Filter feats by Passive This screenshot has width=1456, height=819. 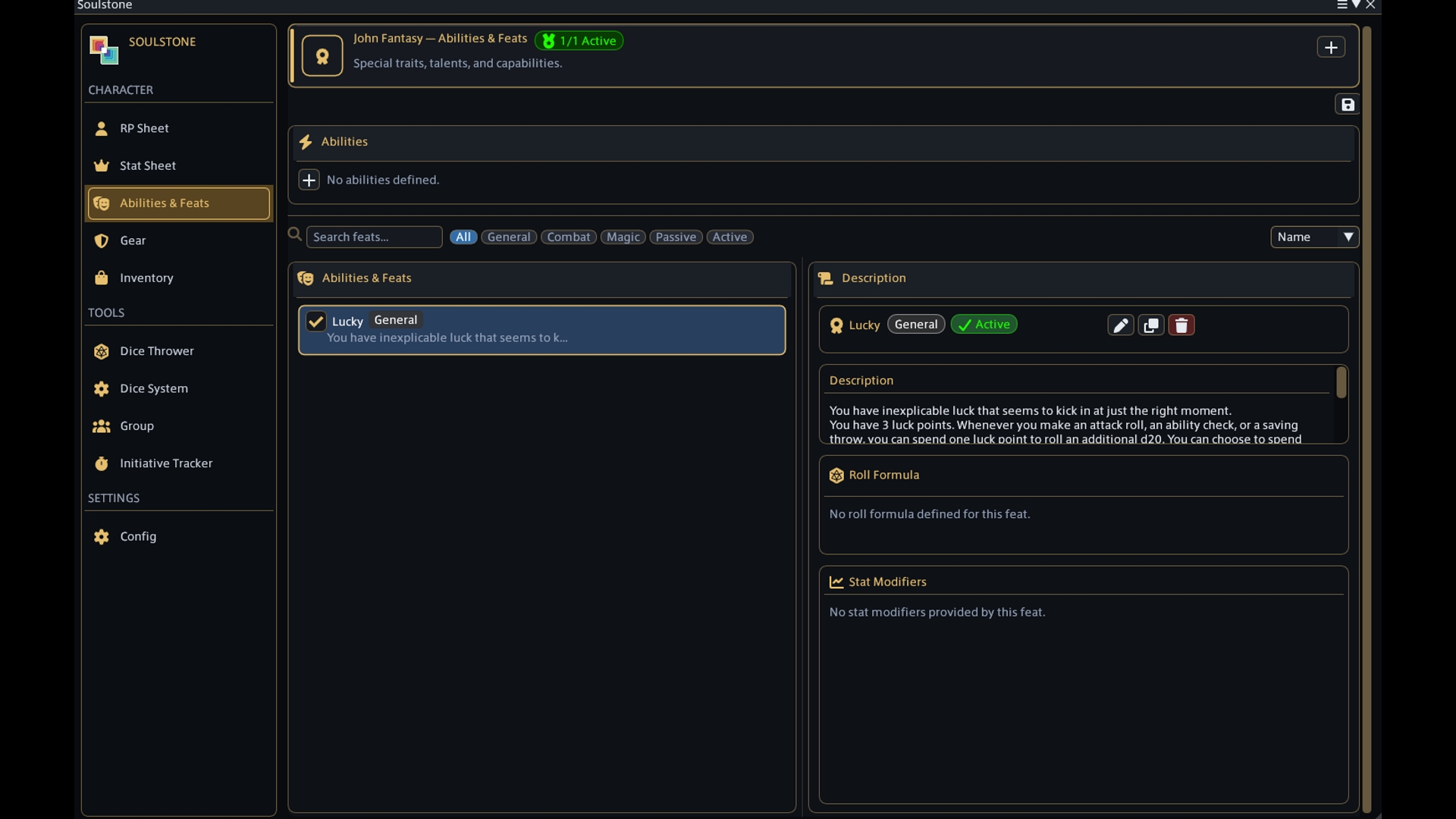click(676, 237)
